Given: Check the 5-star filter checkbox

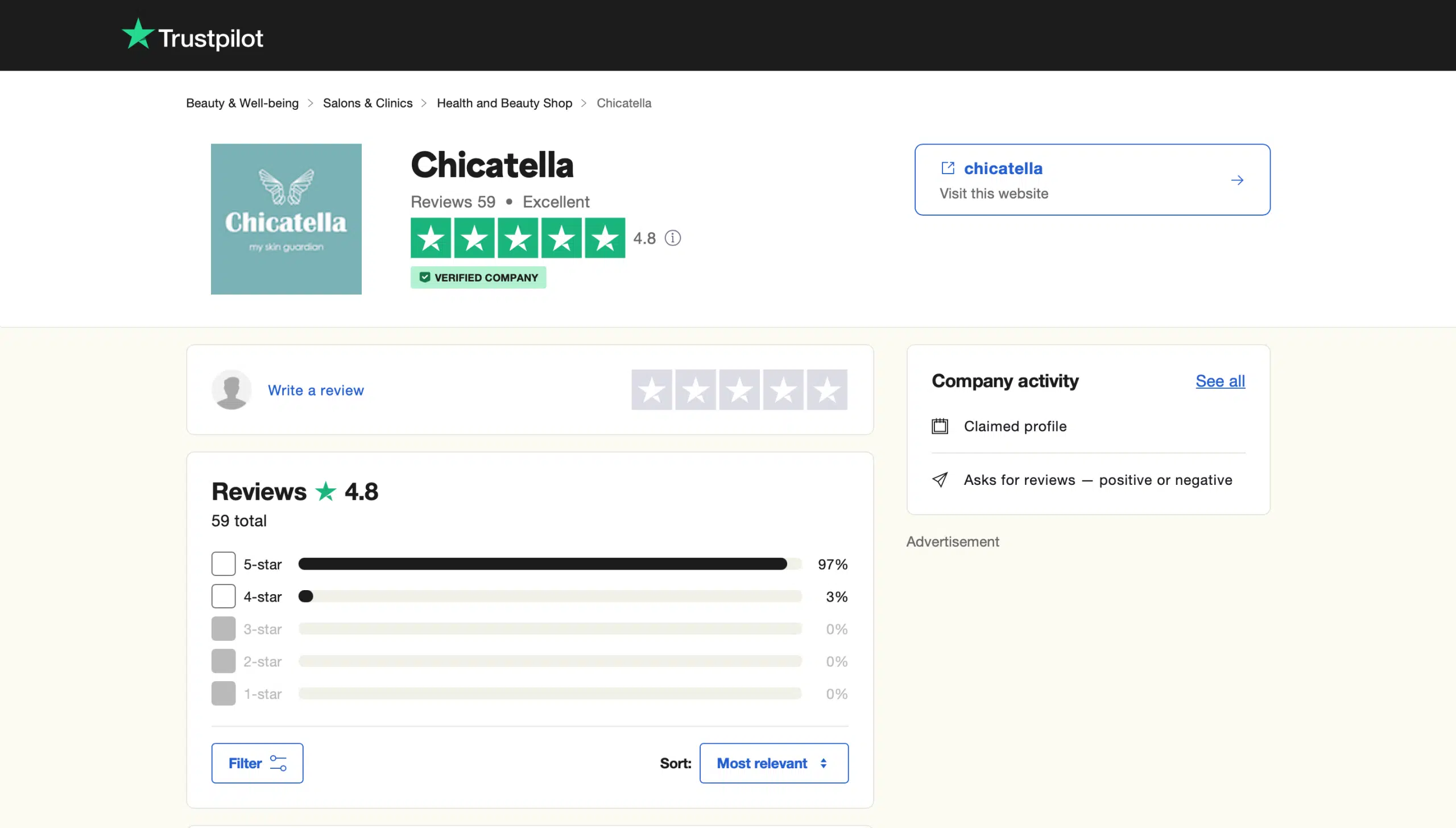Looking at the screenshot, I should (x=224, y=564).
